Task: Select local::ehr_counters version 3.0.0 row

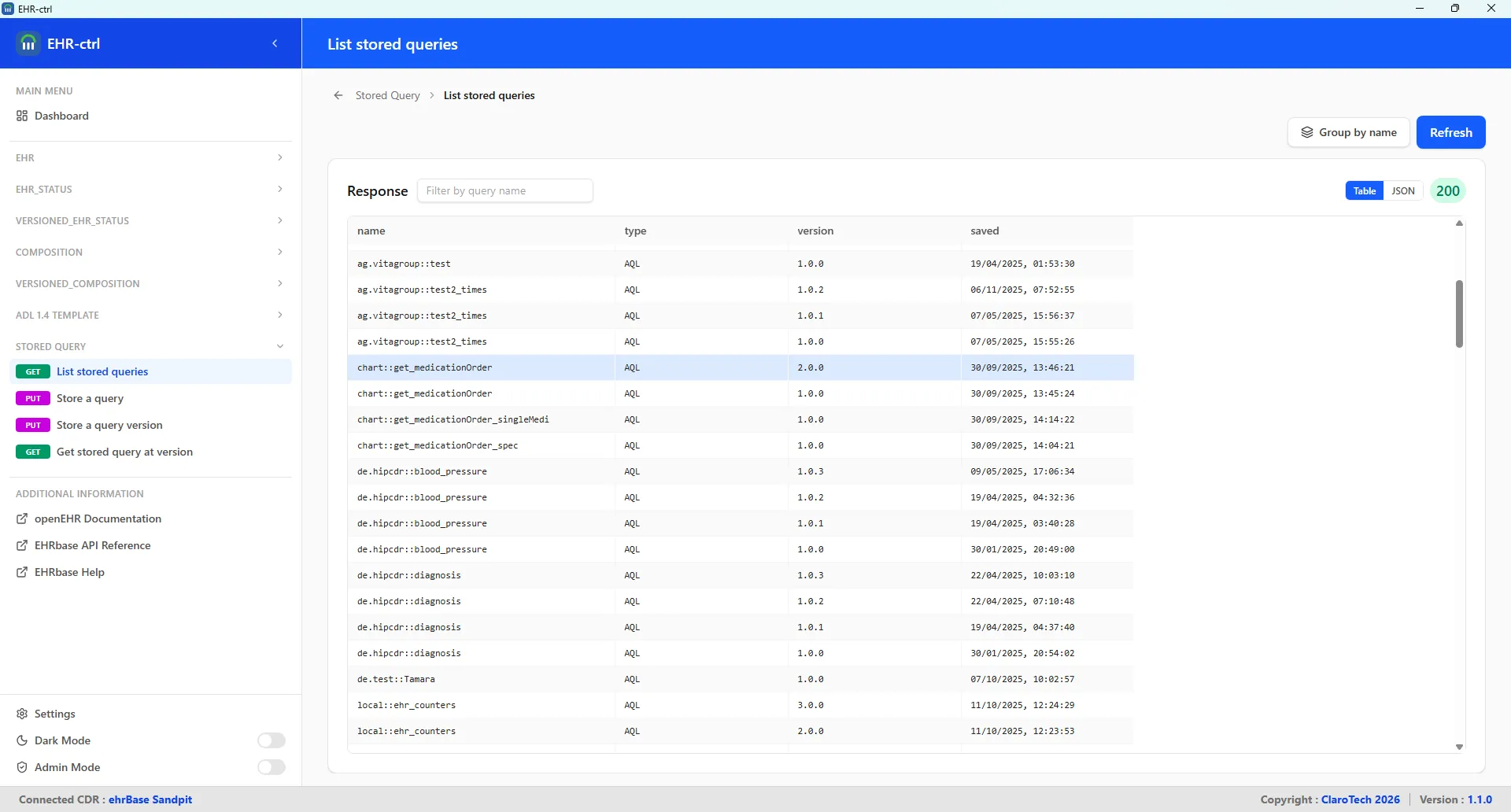Action: 741,705
